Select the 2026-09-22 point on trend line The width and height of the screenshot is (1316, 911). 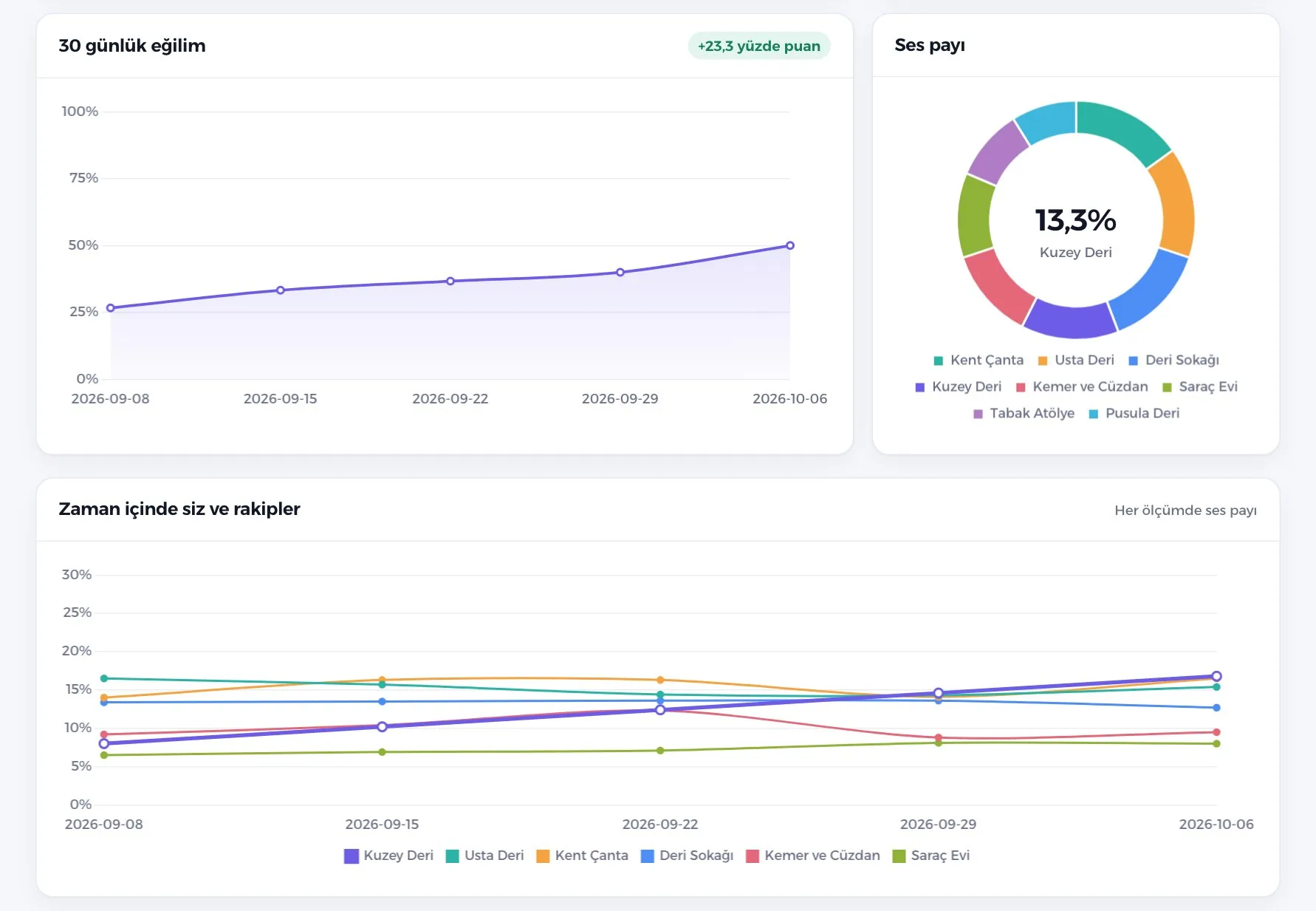coord(450,282)
